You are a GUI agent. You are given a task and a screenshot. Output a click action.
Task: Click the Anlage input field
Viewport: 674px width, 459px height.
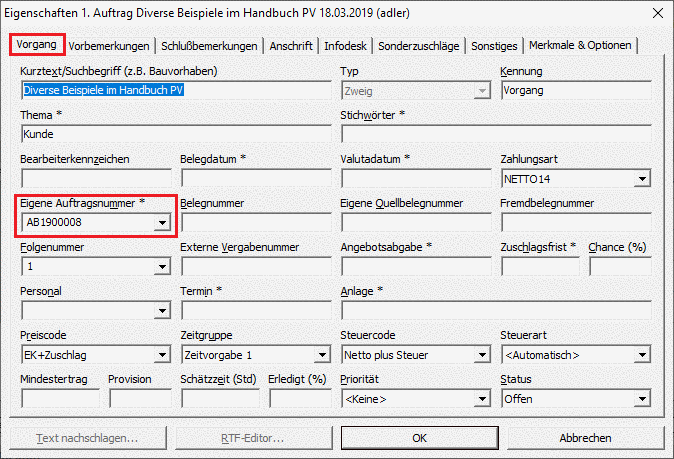(496, 310)
